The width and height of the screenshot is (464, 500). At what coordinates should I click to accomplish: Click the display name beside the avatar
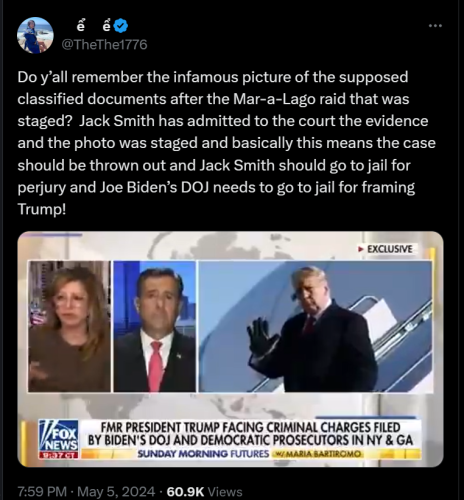coord(94,26)
